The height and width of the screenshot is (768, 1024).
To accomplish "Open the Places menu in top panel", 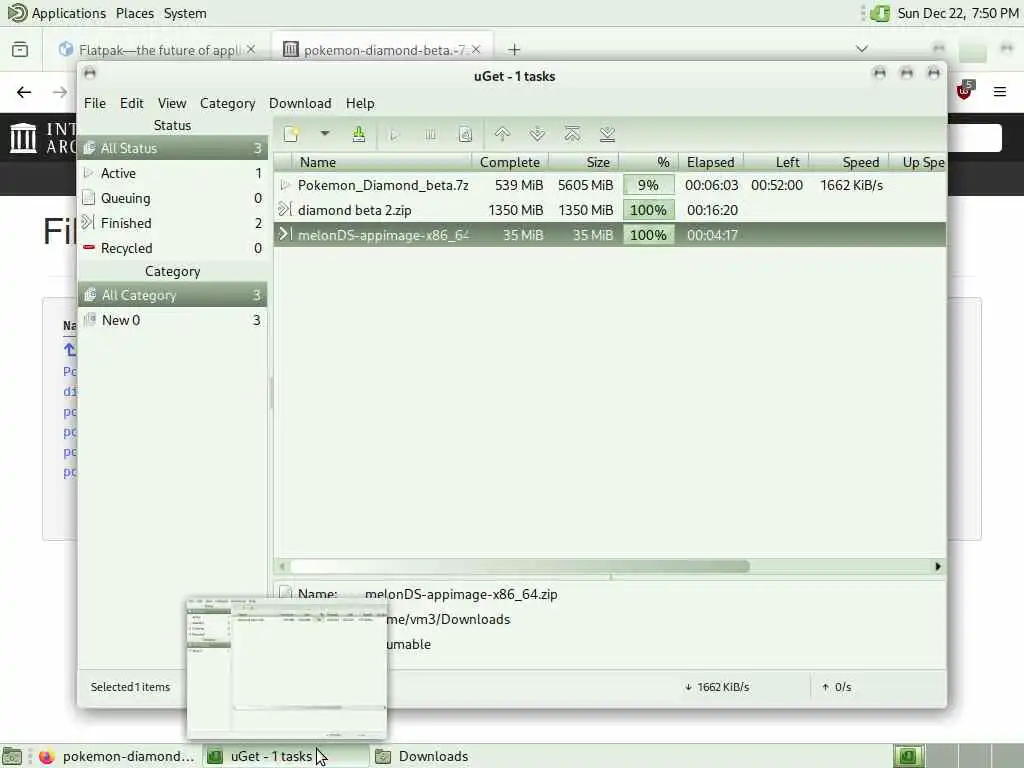I will click(x=135, y=13).
